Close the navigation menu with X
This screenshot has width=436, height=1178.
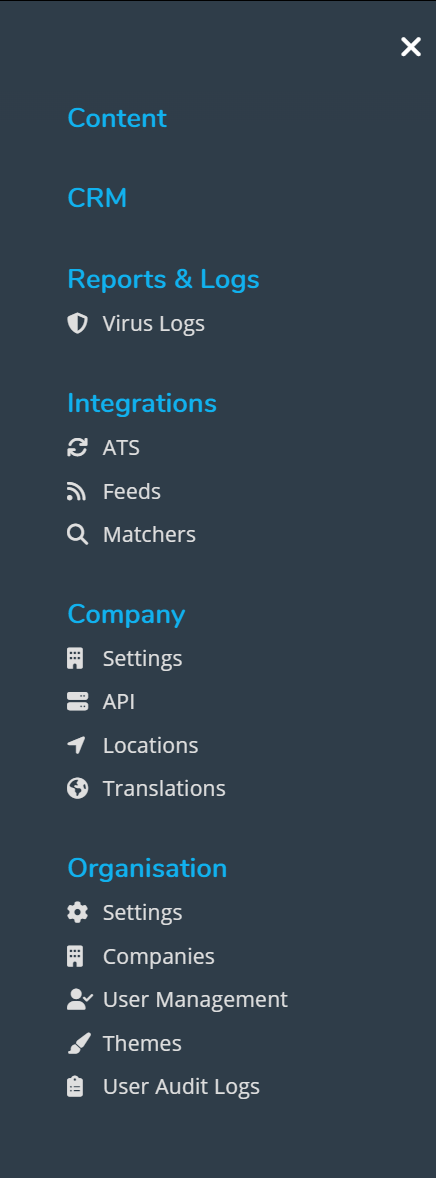[x=410, y=47]
